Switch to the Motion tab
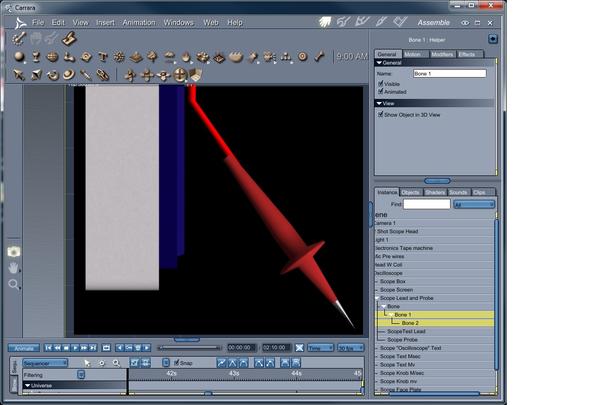600x405 pixels. (x=415, y=54)
